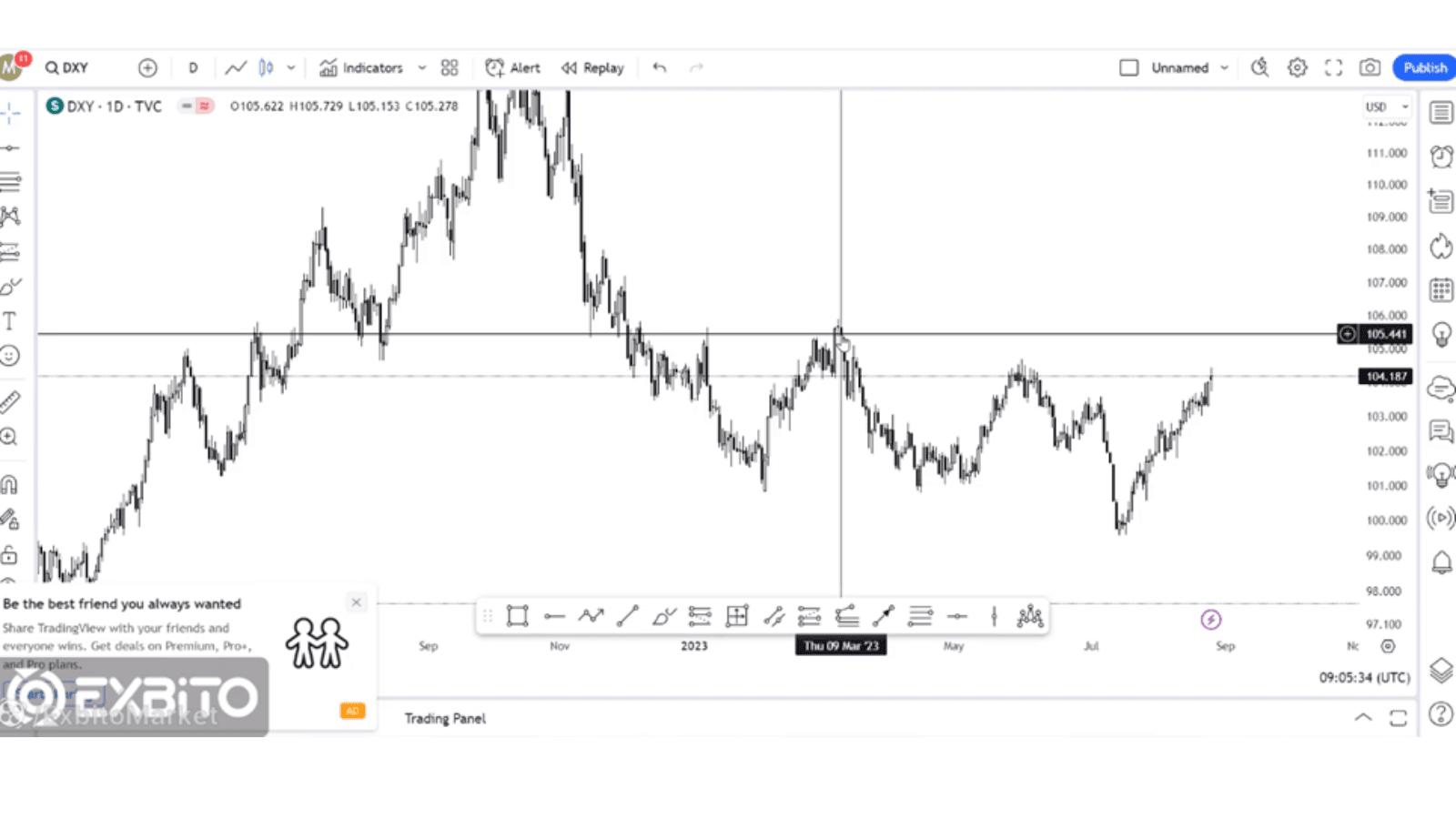
Task: Toggle magnet mode
Action: pos(10,485)
